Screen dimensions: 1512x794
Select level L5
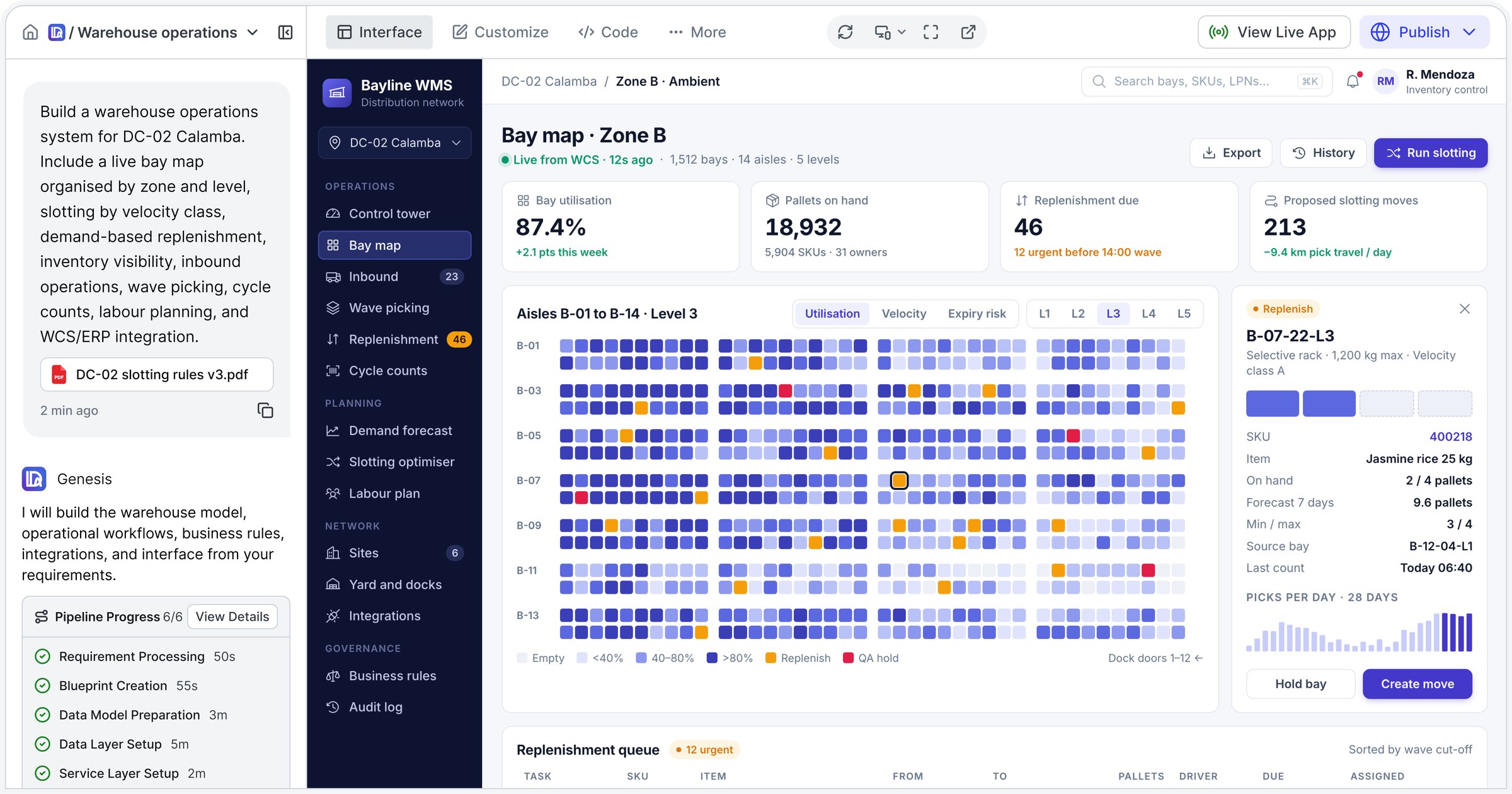coord(1184,314)
